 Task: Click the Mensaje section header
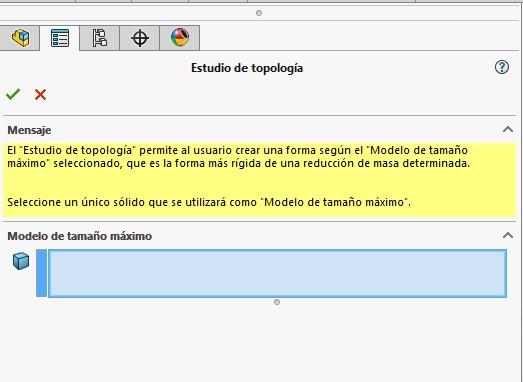click(x=29, y=130)
